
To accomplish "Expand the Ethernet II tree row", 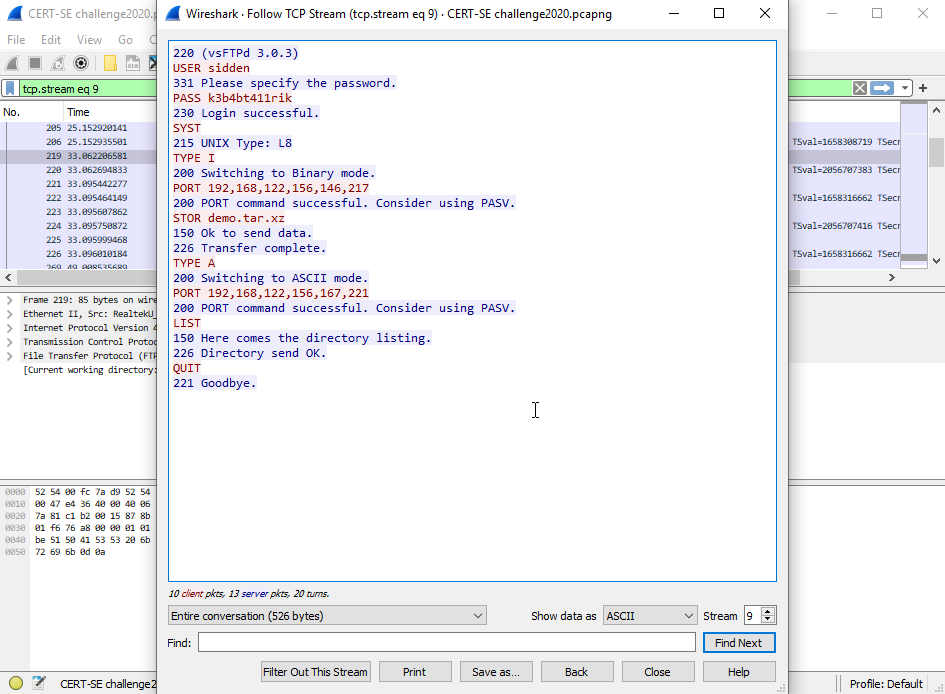I will (10, 314).
